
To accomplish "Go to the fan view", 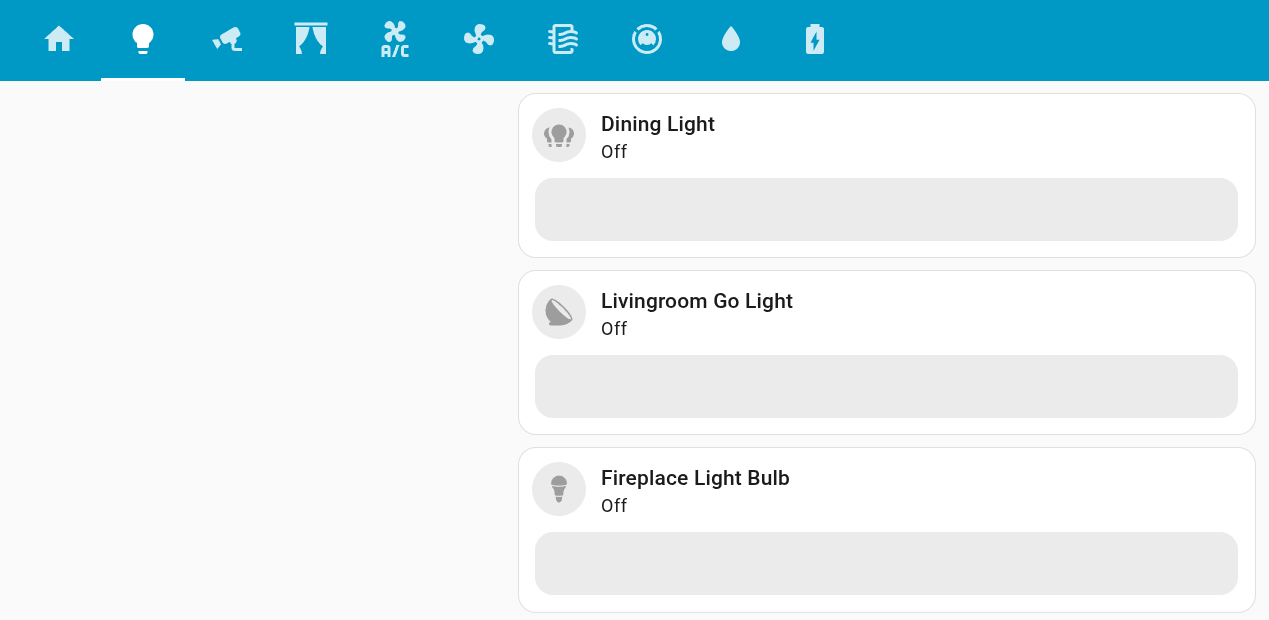I will pyautogui.click(x=479, y=40).
